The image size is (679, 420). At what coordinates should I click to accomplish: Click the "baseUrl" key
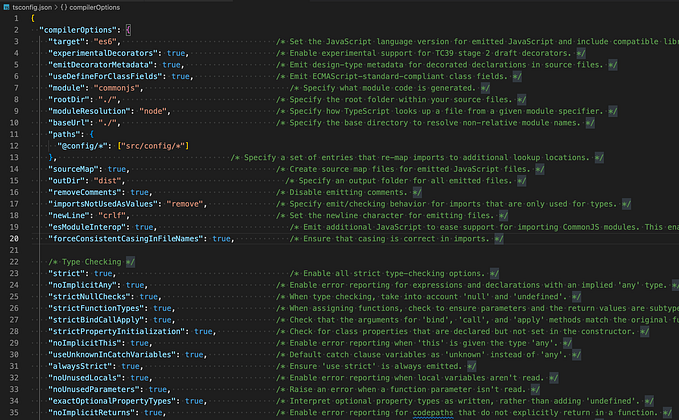click(69, 123)
